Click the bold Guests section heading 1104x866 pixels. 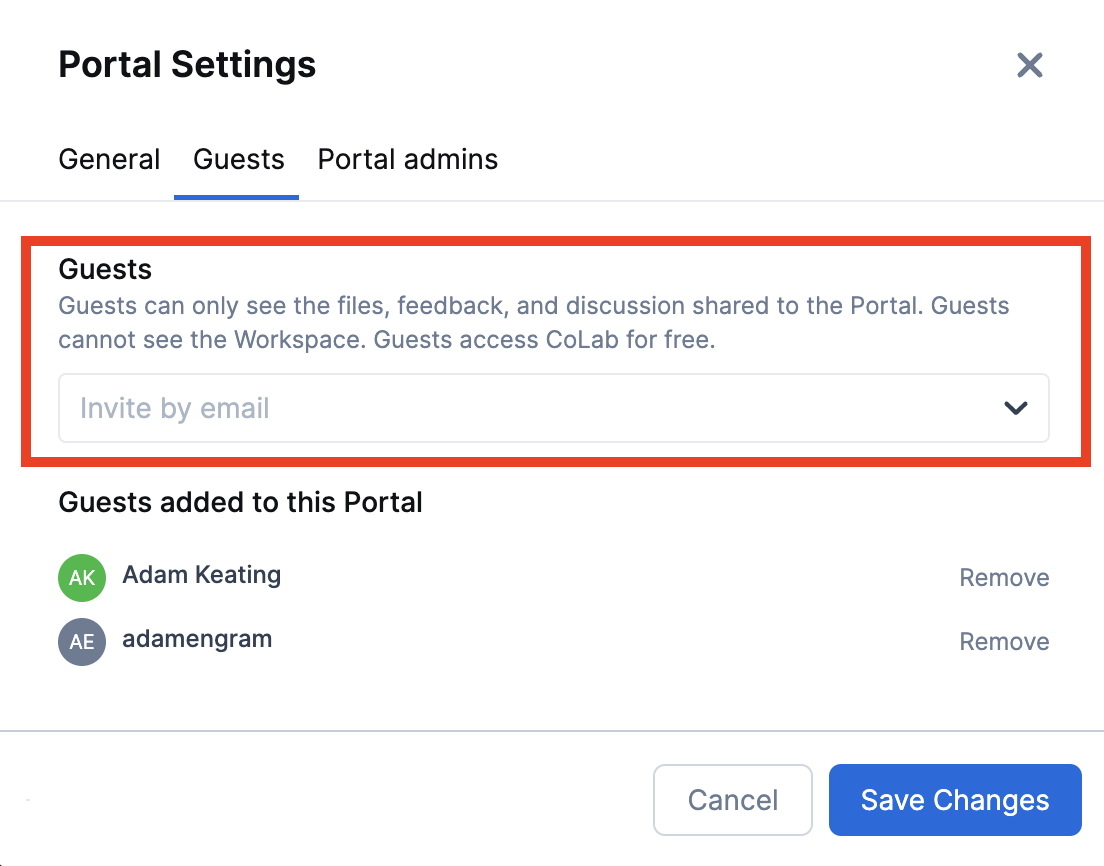click(105, 269)
